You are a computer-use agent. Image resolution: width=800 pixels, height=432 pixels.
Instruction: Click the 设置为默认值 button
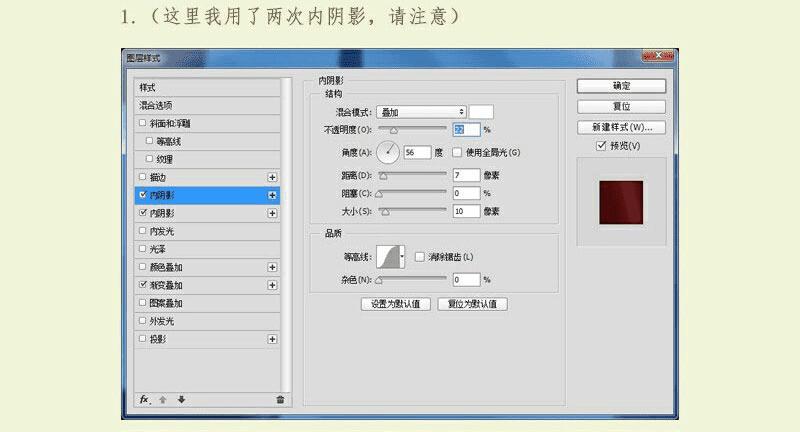point(395,304)
